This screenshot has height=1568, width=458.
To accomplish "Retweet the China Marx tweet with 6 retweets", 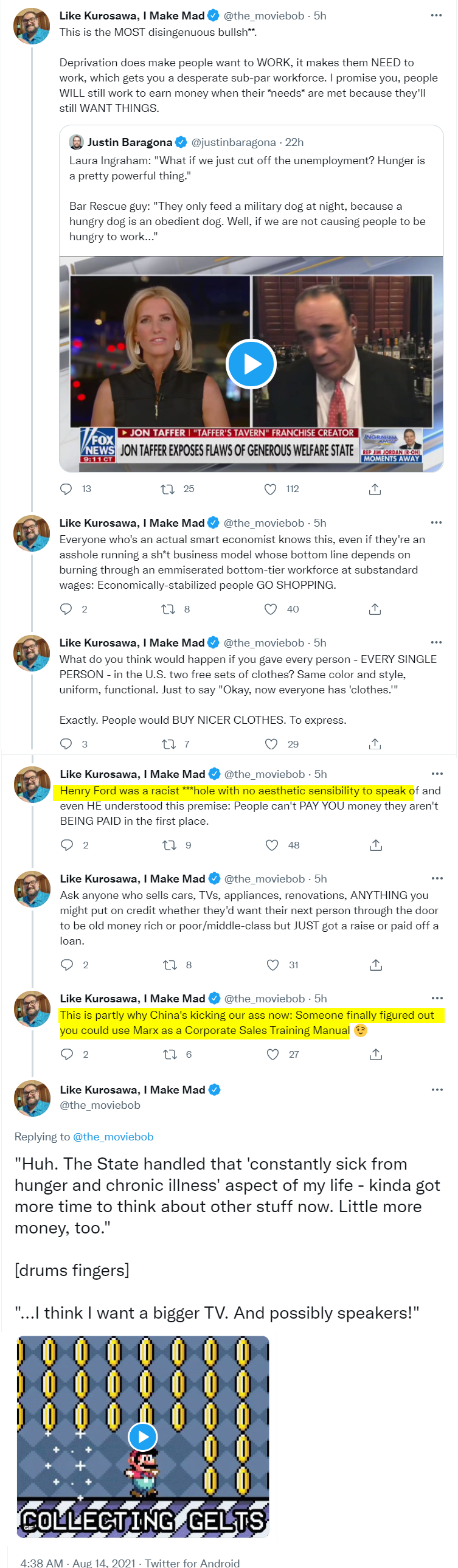I will [x=170, y=1054].
